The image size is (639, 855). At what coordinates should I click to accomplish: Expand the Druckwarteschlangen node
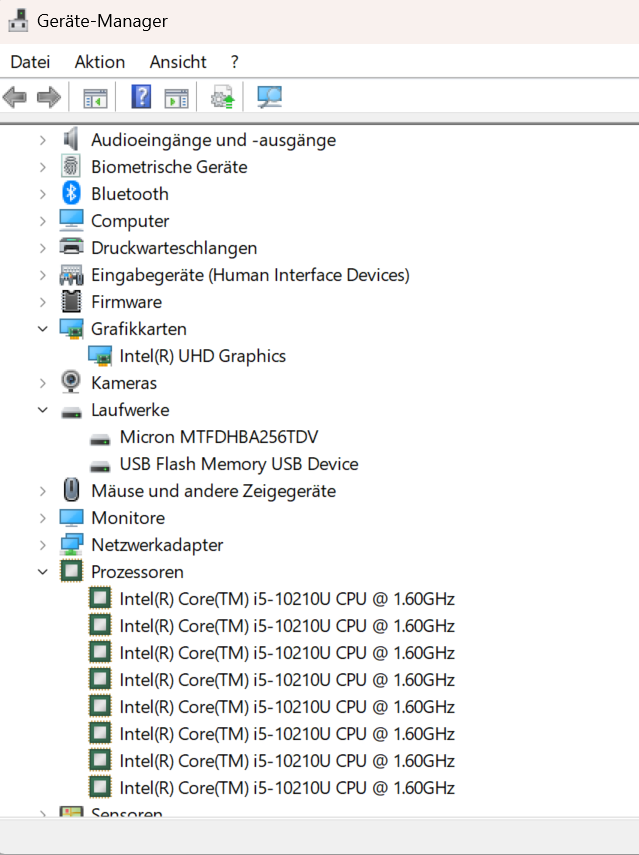tap(43, 248)
